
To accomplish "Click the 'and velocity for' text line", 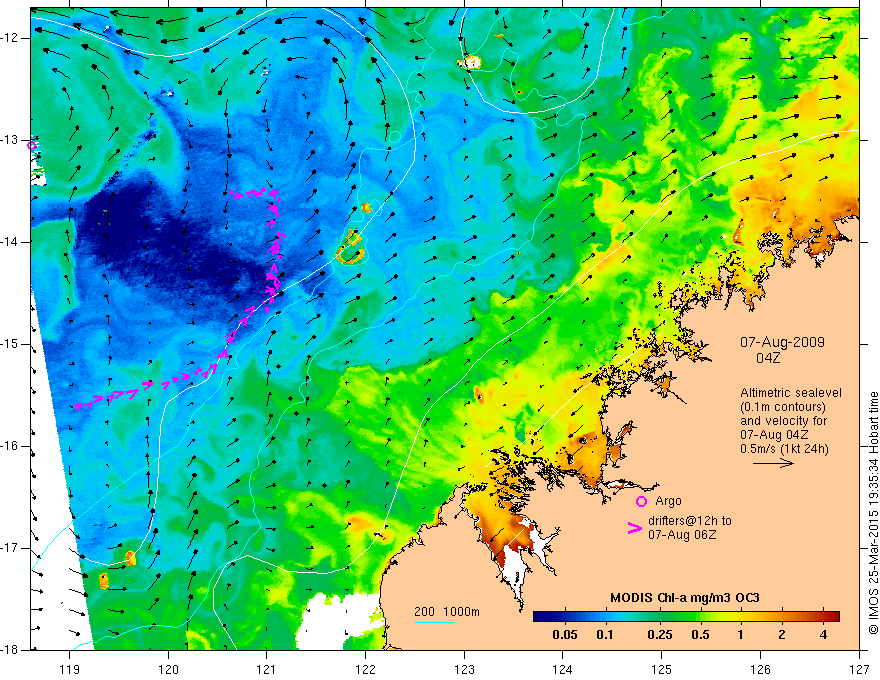I will (783, 421).
